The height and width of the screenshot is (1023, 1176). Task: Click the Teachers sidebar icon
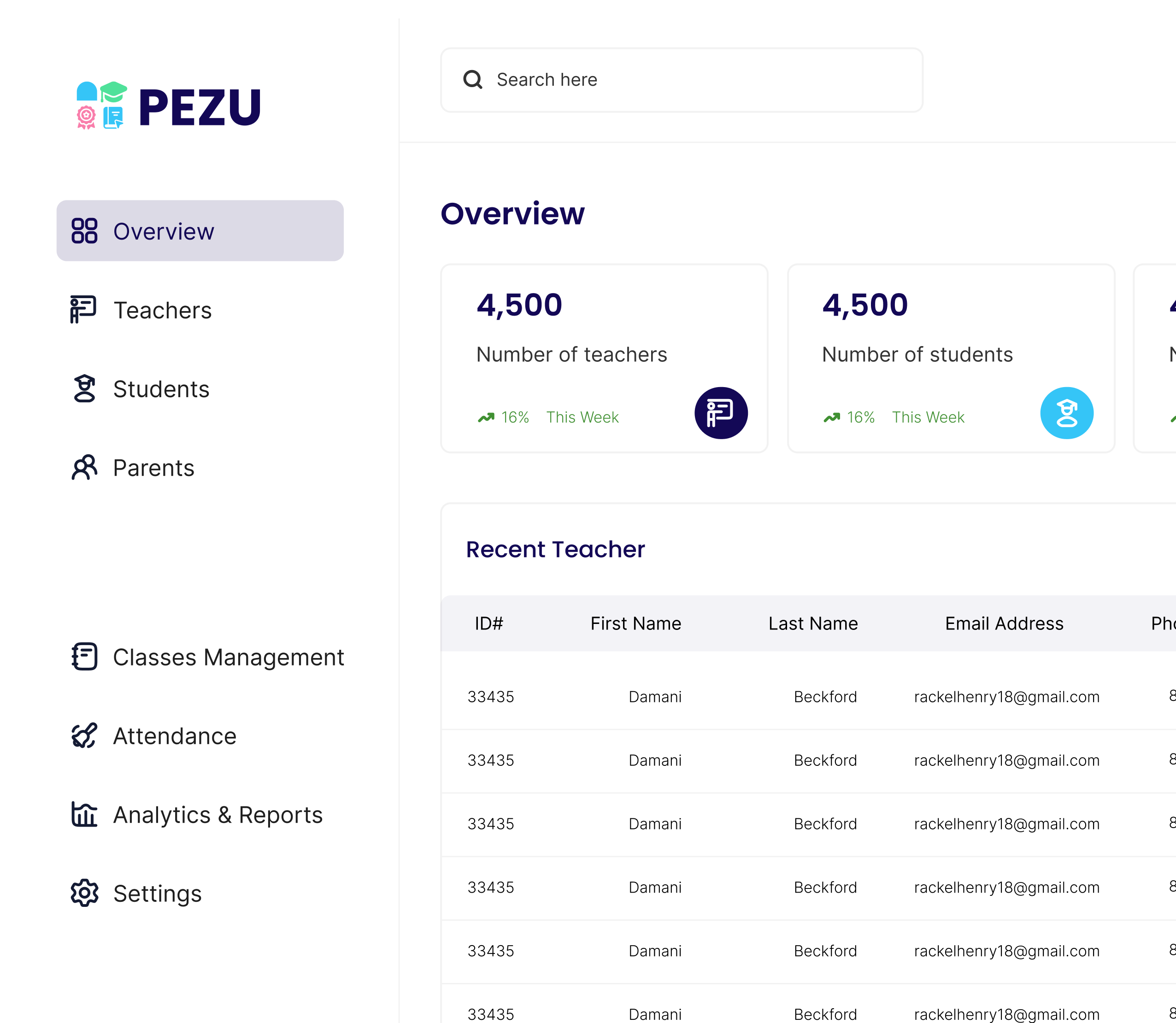point(83,309)
